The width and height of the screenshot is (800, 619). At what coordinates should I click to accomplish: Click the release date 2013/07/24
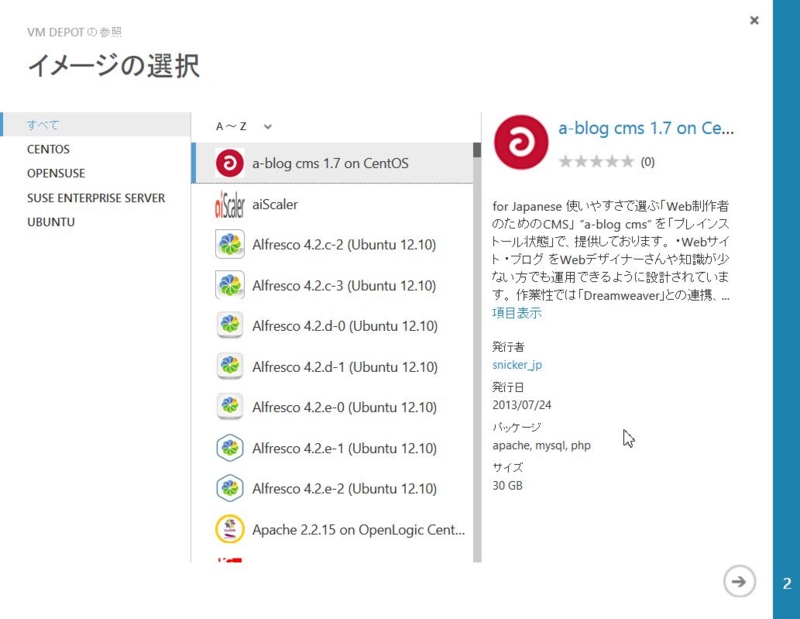coord(521,405)
